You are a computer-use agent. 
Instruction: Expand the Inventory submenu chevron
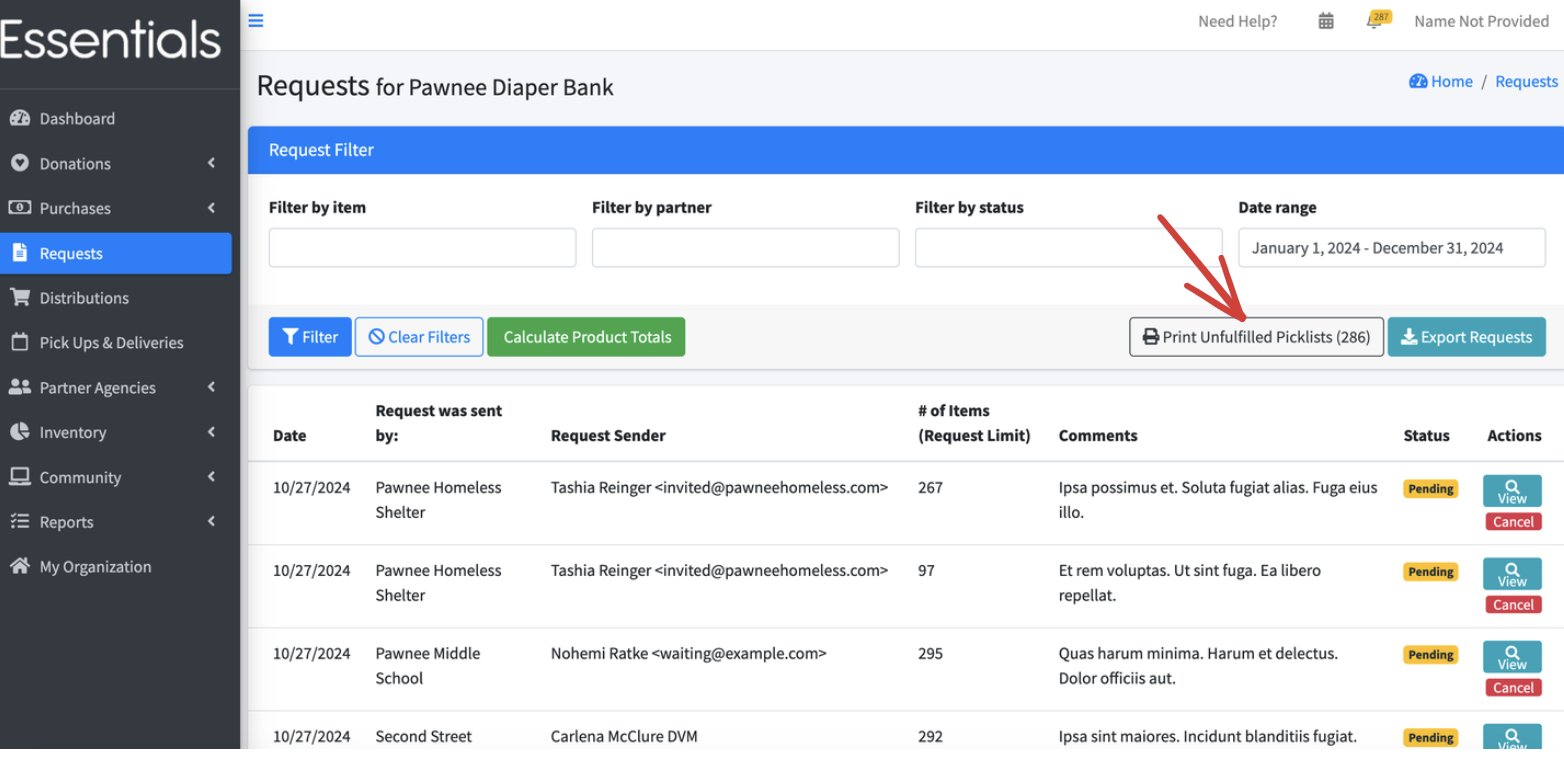click(x=212, y=432)
